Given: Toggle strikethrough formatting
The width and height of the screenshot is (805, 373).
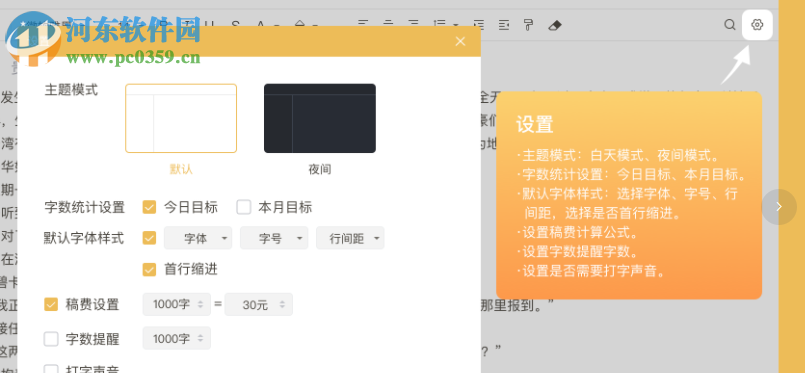Looking at the screenshot, I should click(236, 23).
